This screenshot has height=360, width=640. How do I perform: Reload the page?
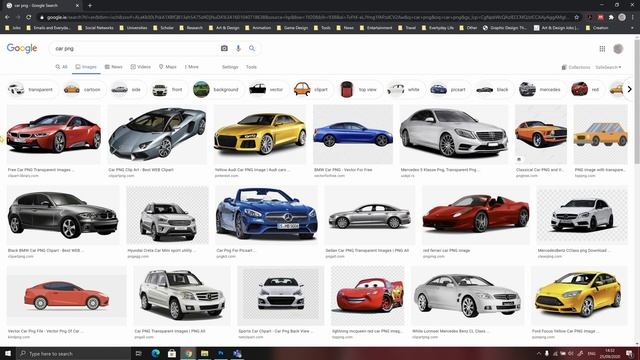pyautogui.click(x=29, y=17)
